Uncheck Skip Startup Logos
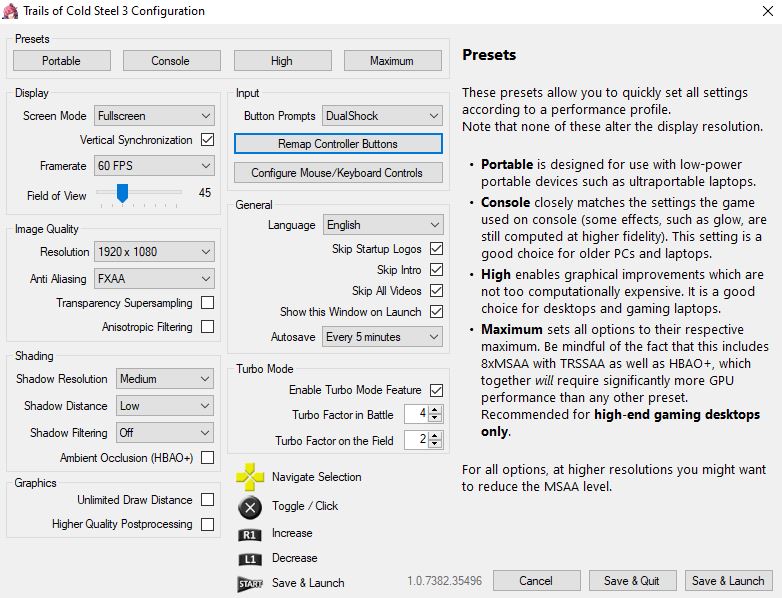The width and height of the screenshot is (782, 598). 436,248
